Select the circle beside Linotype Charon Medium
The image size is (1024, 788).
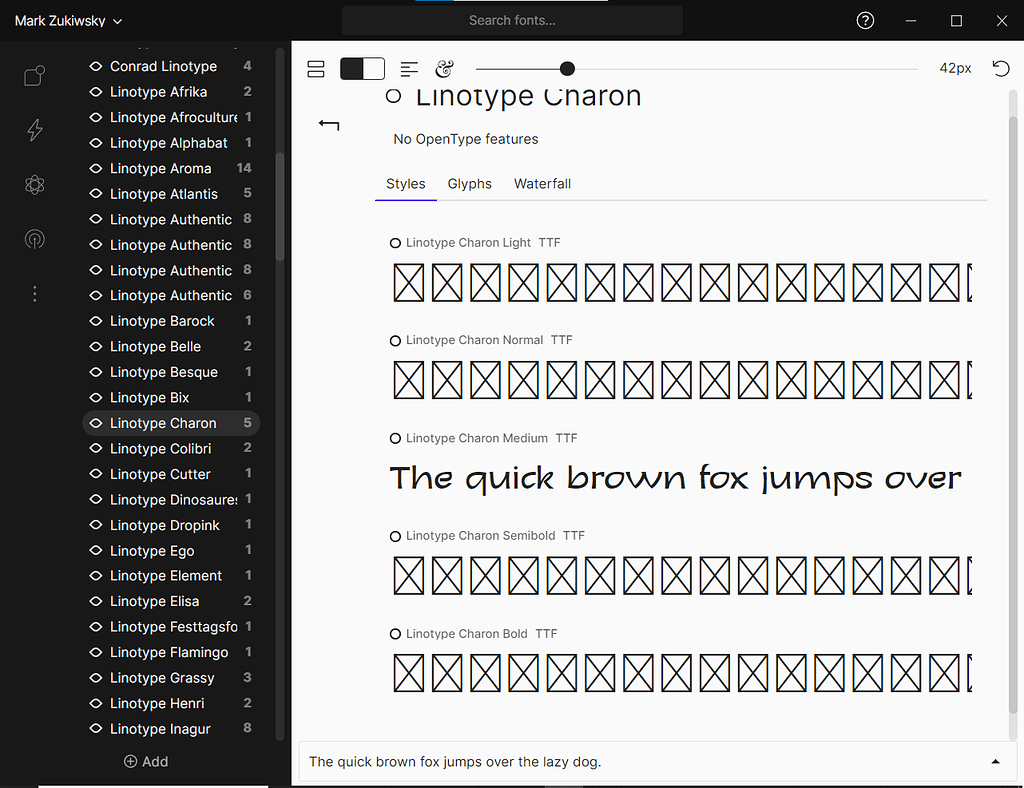coord(394,437)
